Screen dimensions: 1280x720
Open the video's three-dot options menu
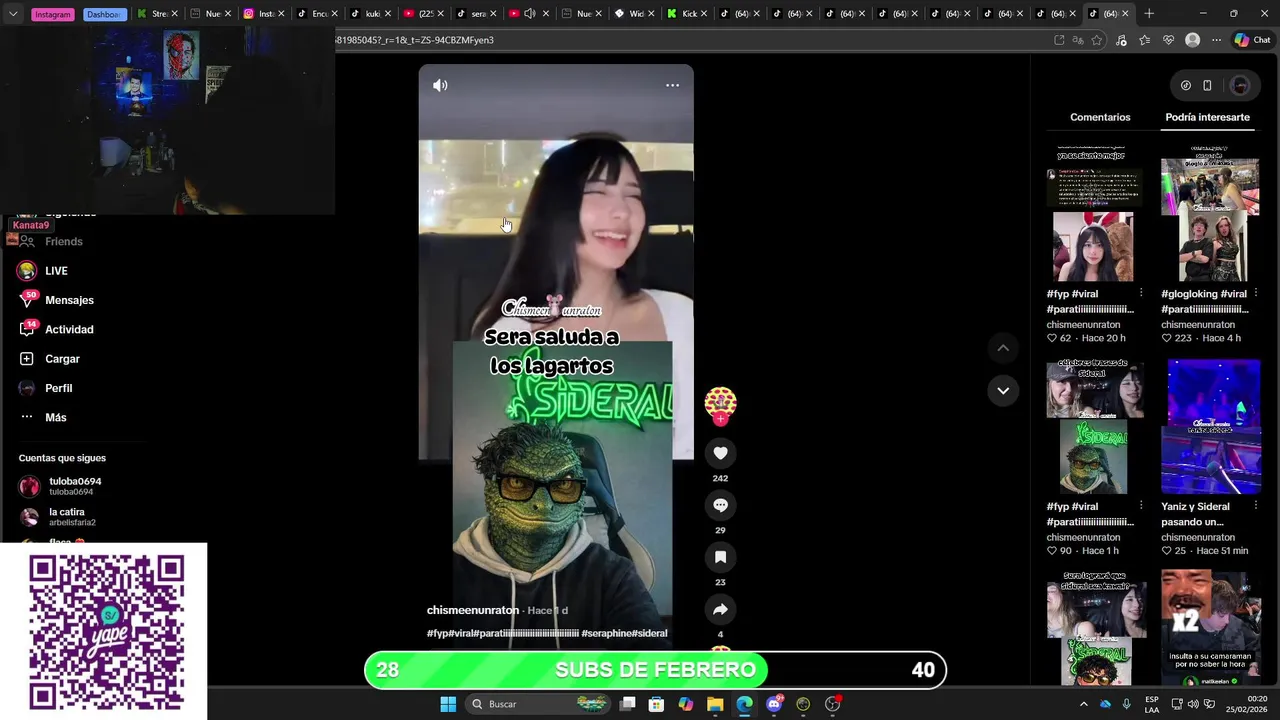tap(672, 85)
